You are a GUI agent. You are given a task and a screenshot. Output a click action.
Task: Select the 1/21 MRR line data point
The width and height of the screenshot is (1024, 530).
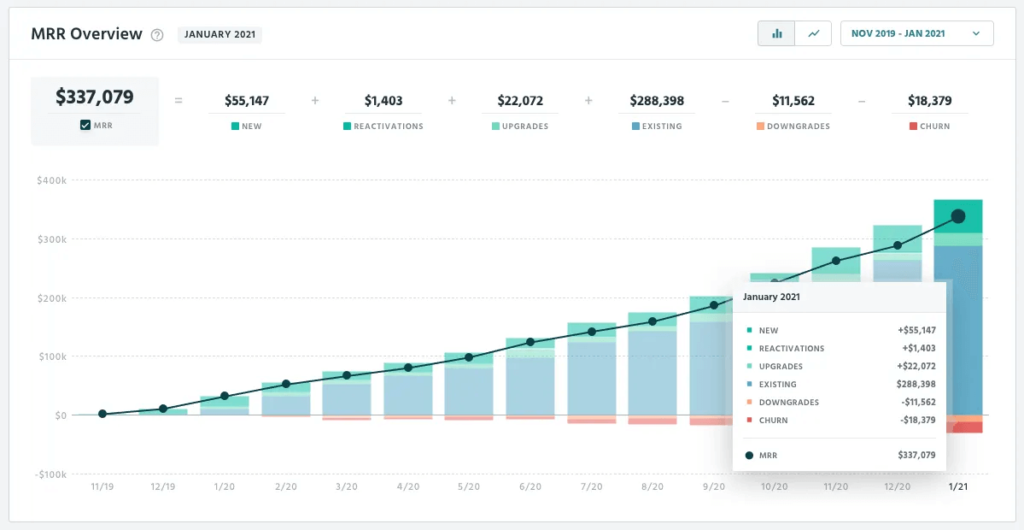pyautogui.click(x=958, y=216)
